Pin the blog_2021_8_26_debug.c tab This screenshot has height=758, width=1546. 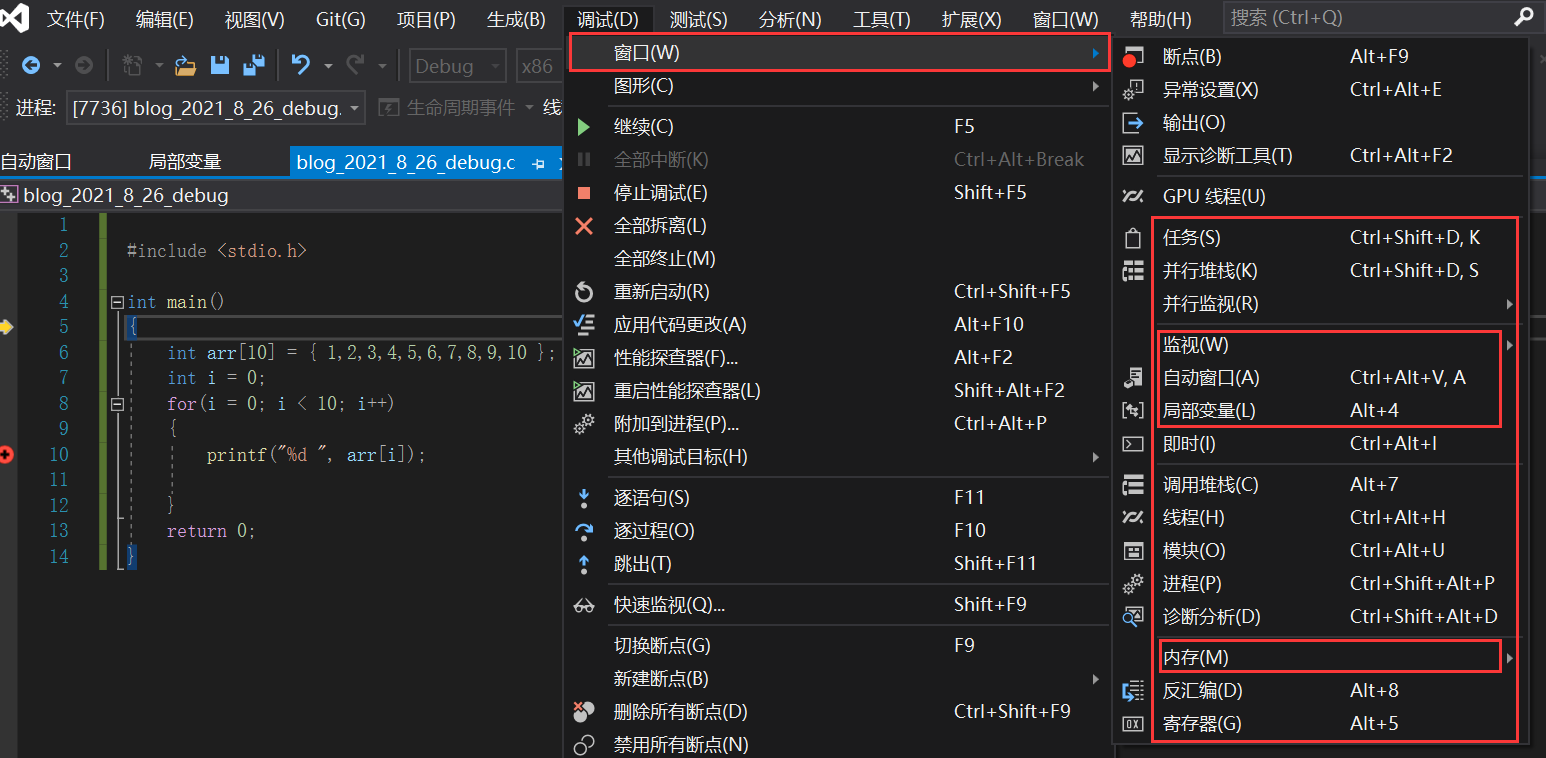[538, 163]
